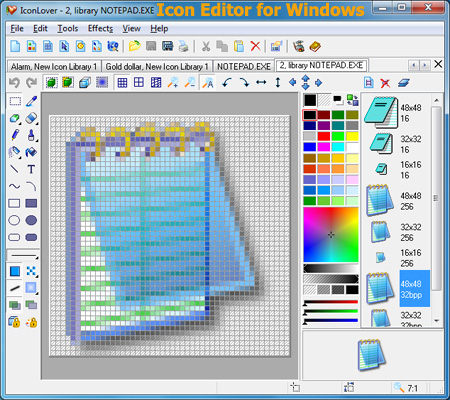Switch to the Gold dollar, New Icon Library 1 tab

[157, 67]
